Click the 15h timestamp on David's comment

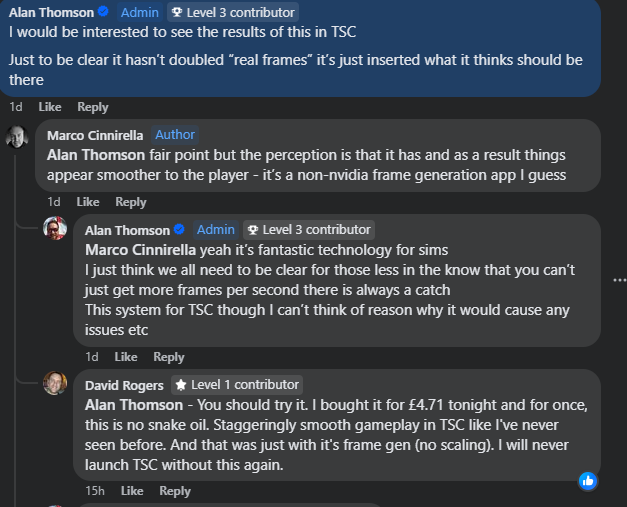point(95,491)
